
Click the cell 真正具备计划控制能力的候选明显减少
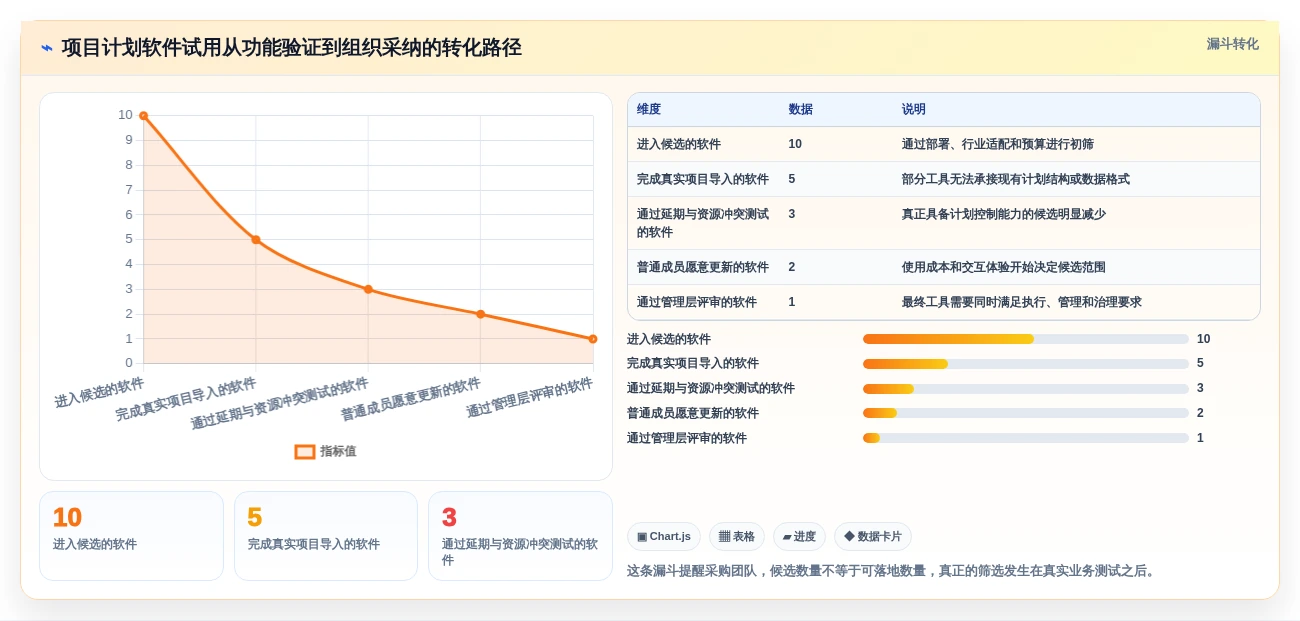point(1003,214)
